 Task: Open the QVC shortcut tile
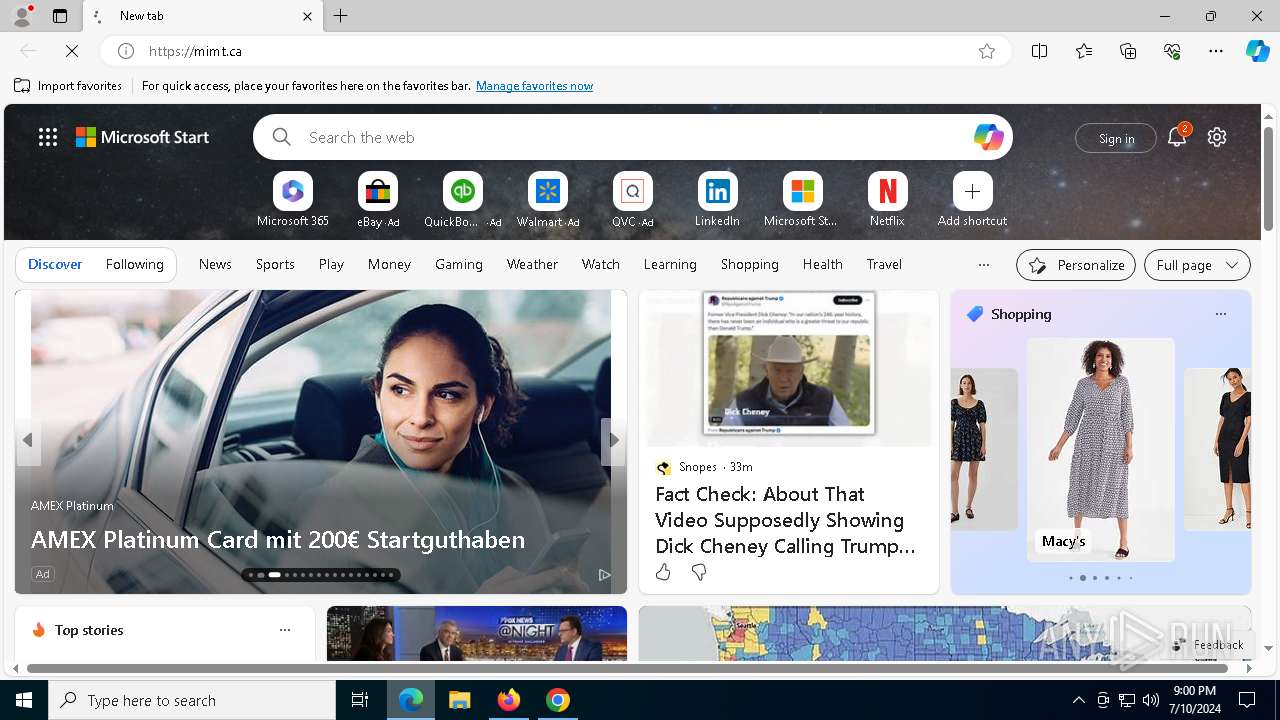[632, 191]
